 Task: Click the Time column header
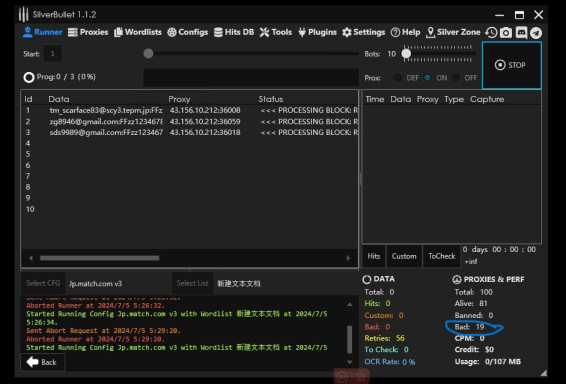point(375,99)
